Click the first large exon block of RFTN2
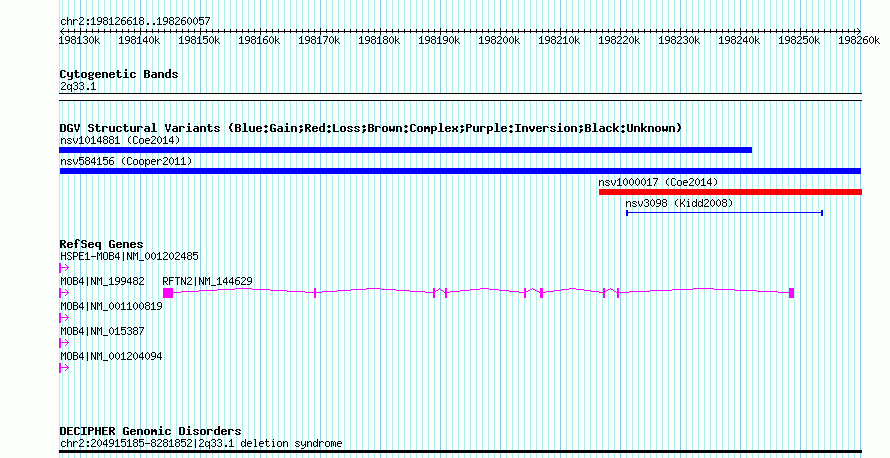Screen dimensions: 890x458 (167, 293)
